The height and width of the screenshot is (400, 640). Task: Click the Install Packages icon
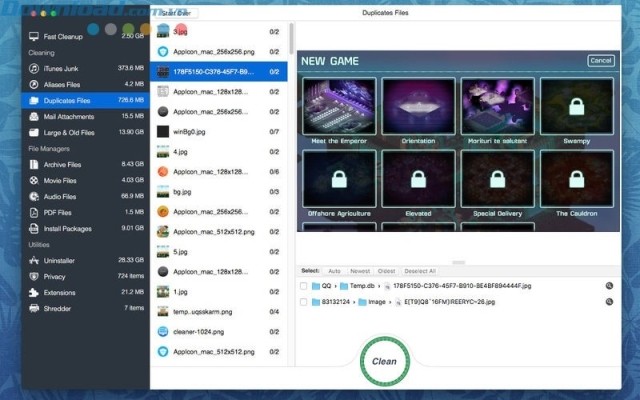tap(34, 229)
